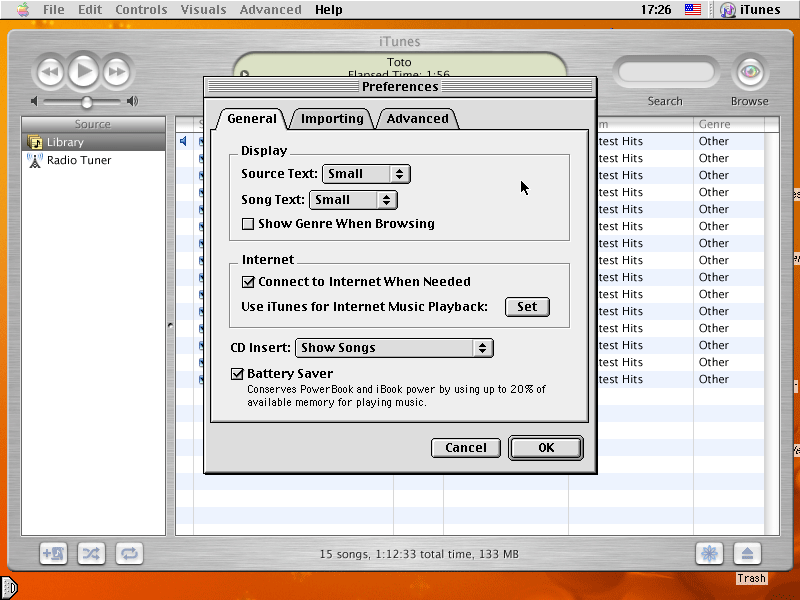Open the Apple menu
The height and width of the screenshot is (600, 800).
[23, 9]
